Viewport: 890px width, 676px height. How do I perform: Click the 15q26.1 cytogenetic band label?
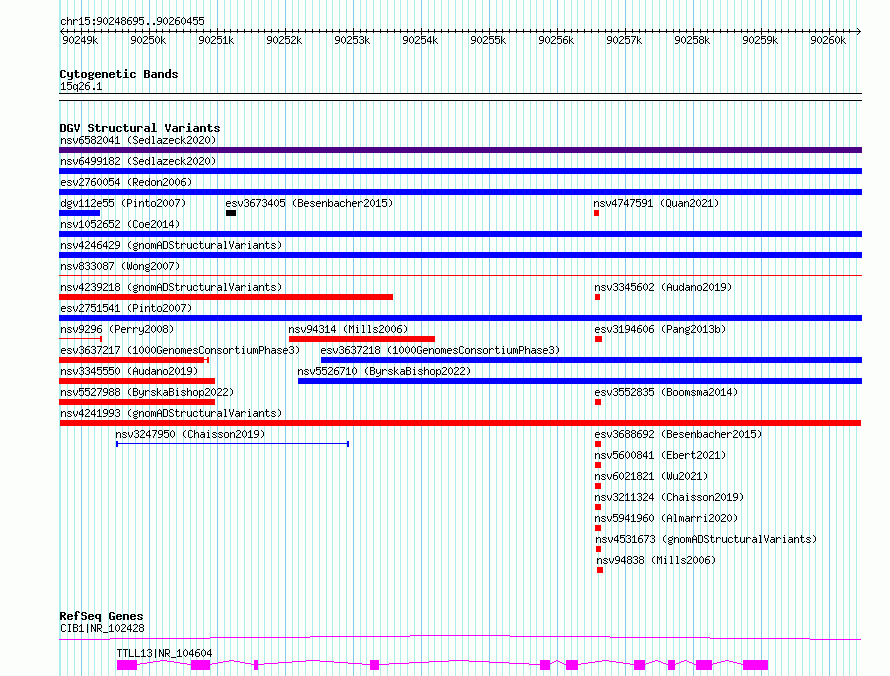click(81, 86)
